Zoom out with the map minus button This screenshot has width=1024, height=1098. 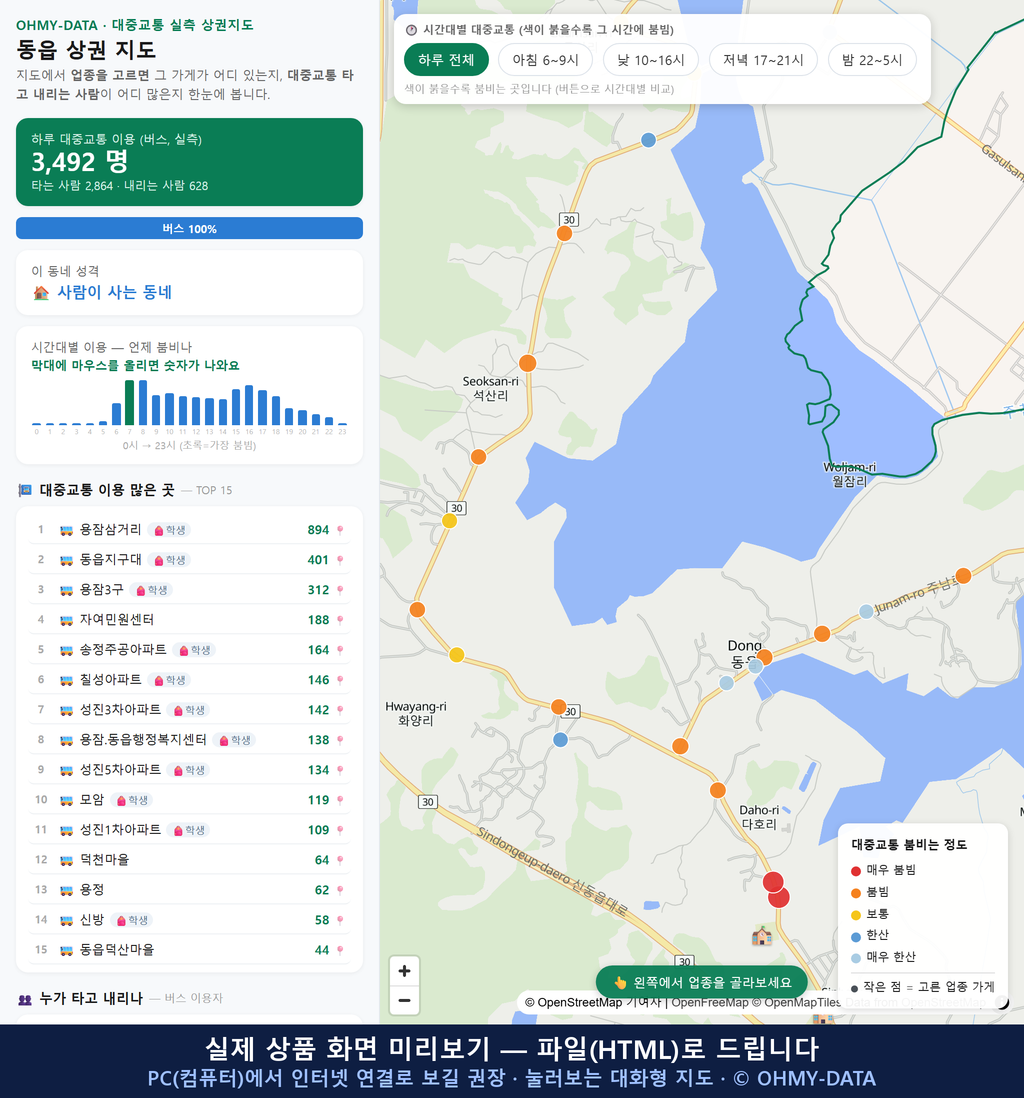(404, 1000)
